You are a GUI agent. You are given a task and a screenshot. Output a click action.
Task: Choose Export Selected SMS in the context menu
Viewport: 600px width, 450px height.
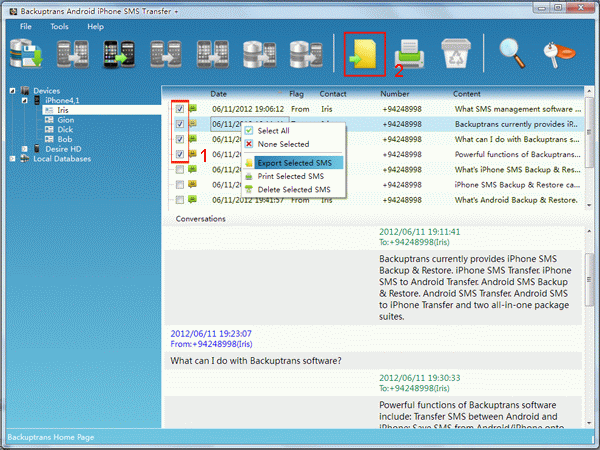294,163
